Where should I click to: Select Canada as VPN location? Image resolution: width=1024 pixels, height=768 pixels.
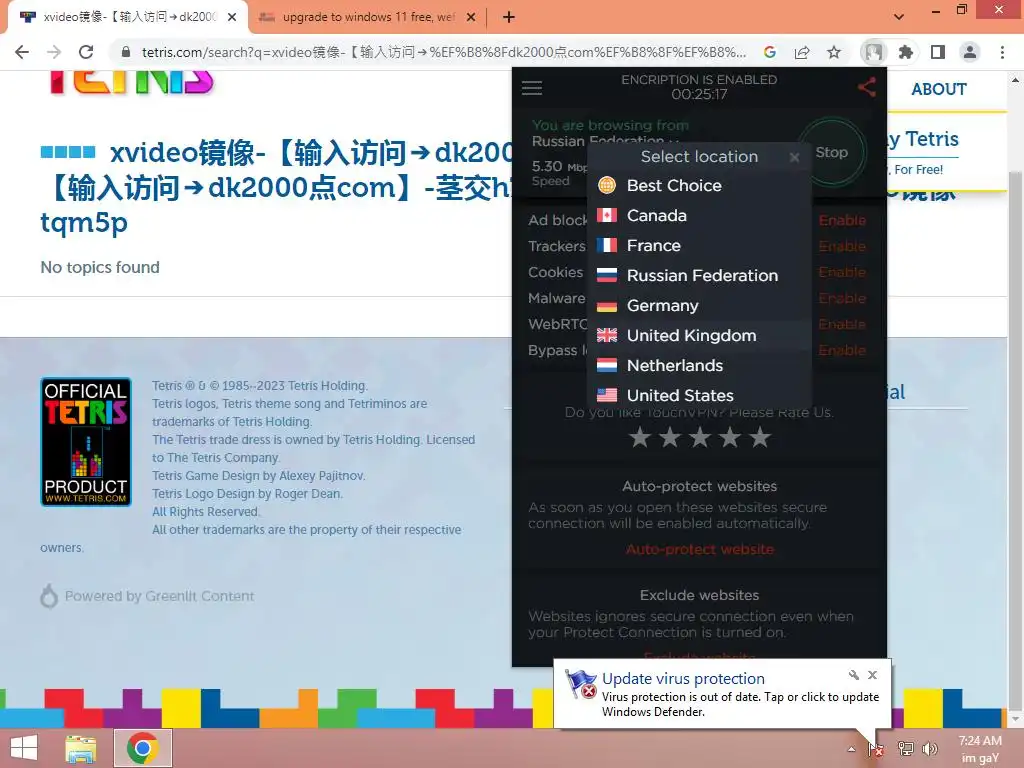(x=699, y=216)
